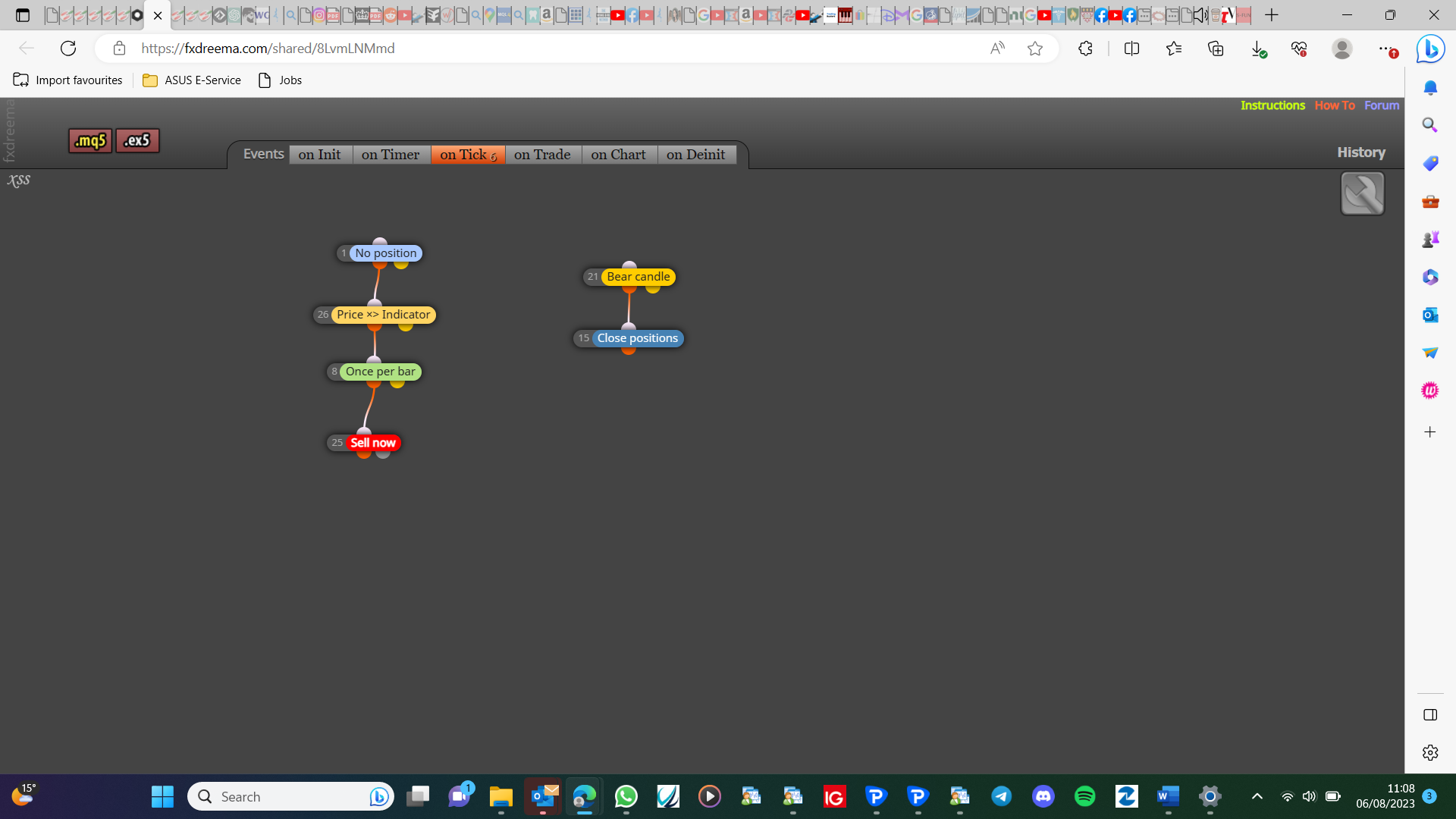Click the XSS label at left
This screenshot has width=1456, height=819.
point(19,180)
